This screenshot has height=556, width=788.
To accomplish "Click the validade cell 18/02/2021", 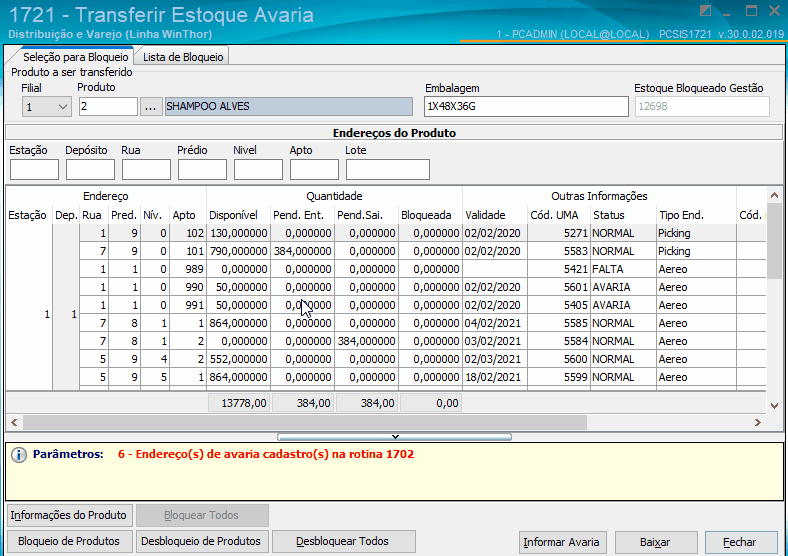I will tap(493, 378).
